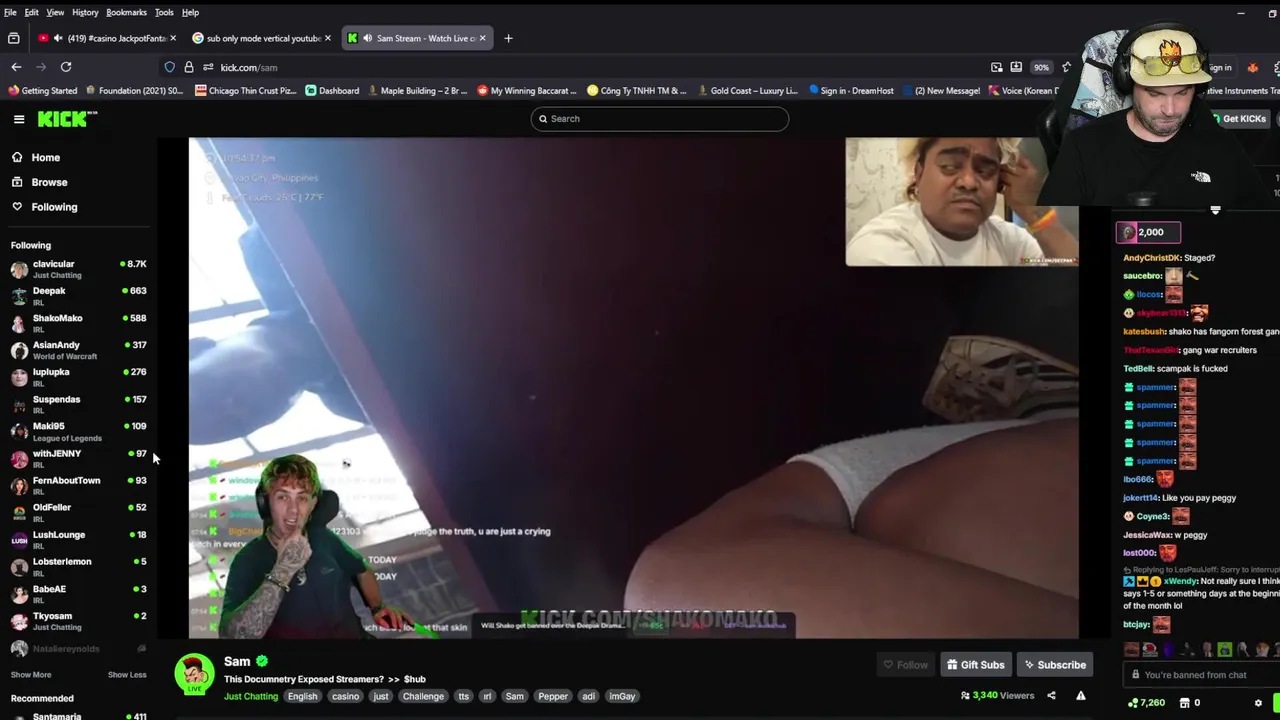Expand following list with Show More

31,675
